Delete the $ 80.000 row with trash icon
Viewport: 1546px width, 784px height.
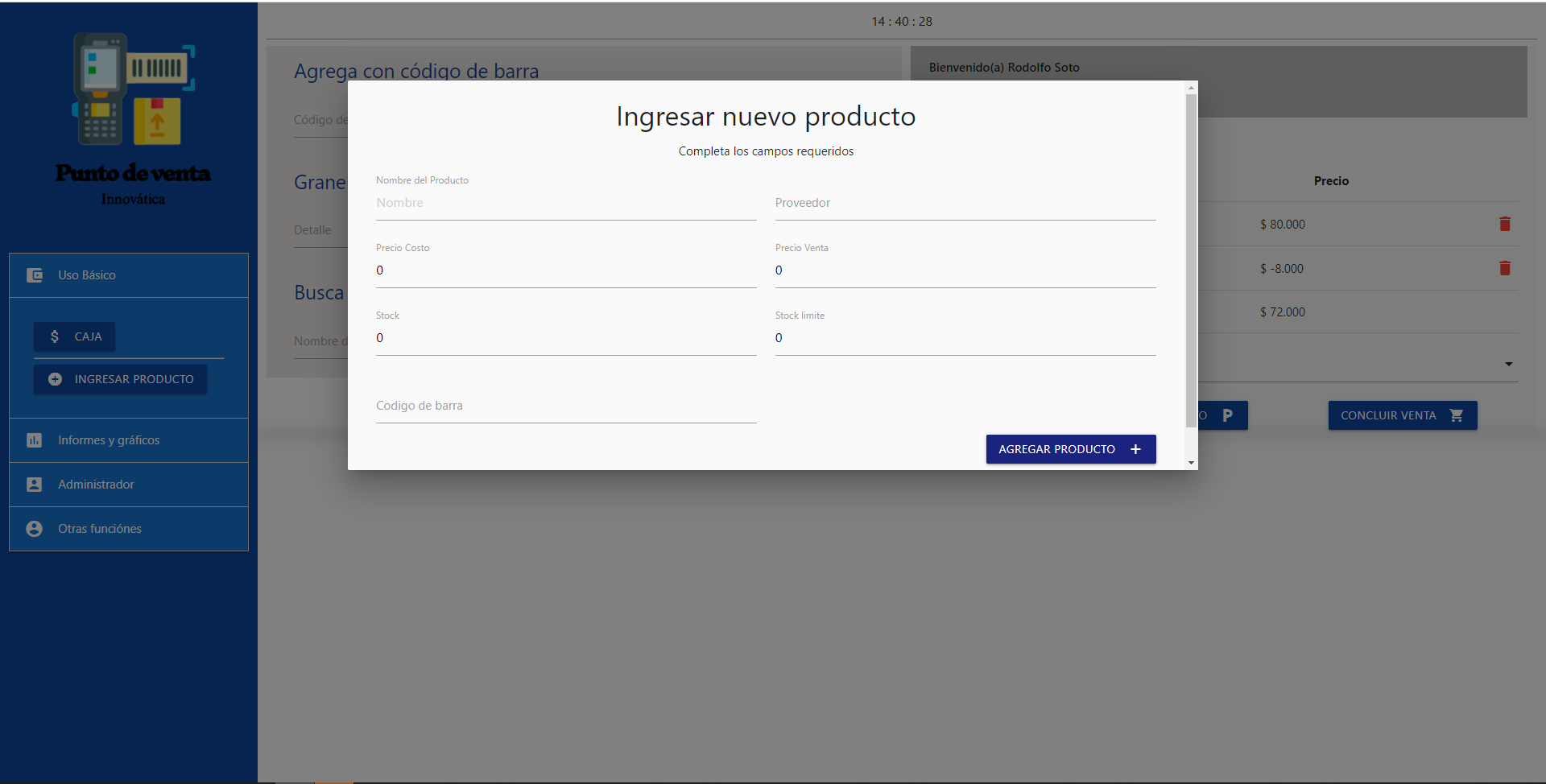point(1504,224)
